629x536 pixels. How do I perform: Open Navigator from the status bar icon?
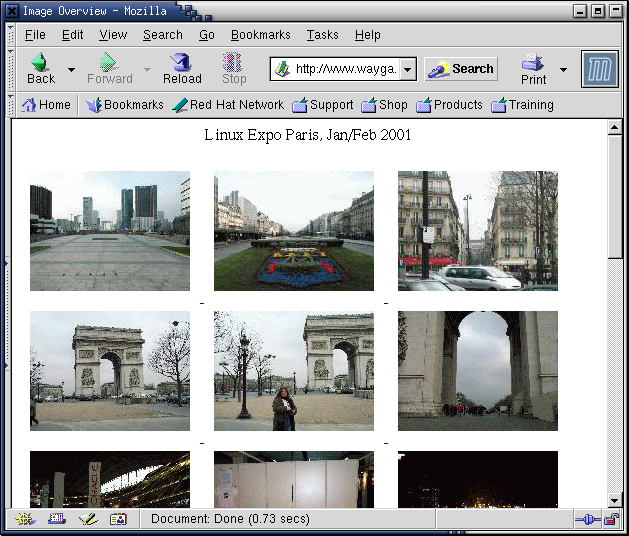[25, 519]
